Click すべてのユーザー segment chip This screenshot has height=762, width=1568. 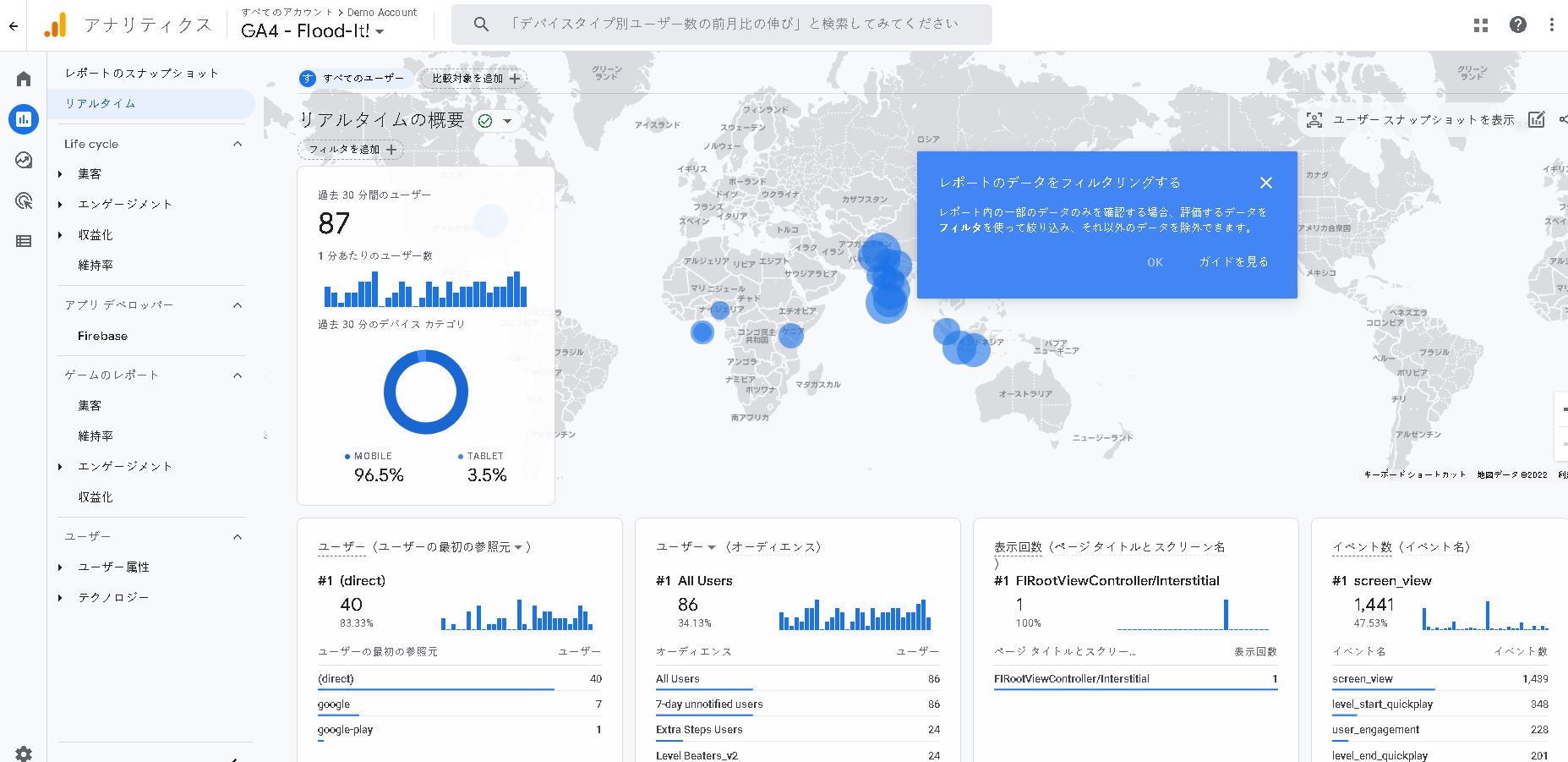click(356, 78)
